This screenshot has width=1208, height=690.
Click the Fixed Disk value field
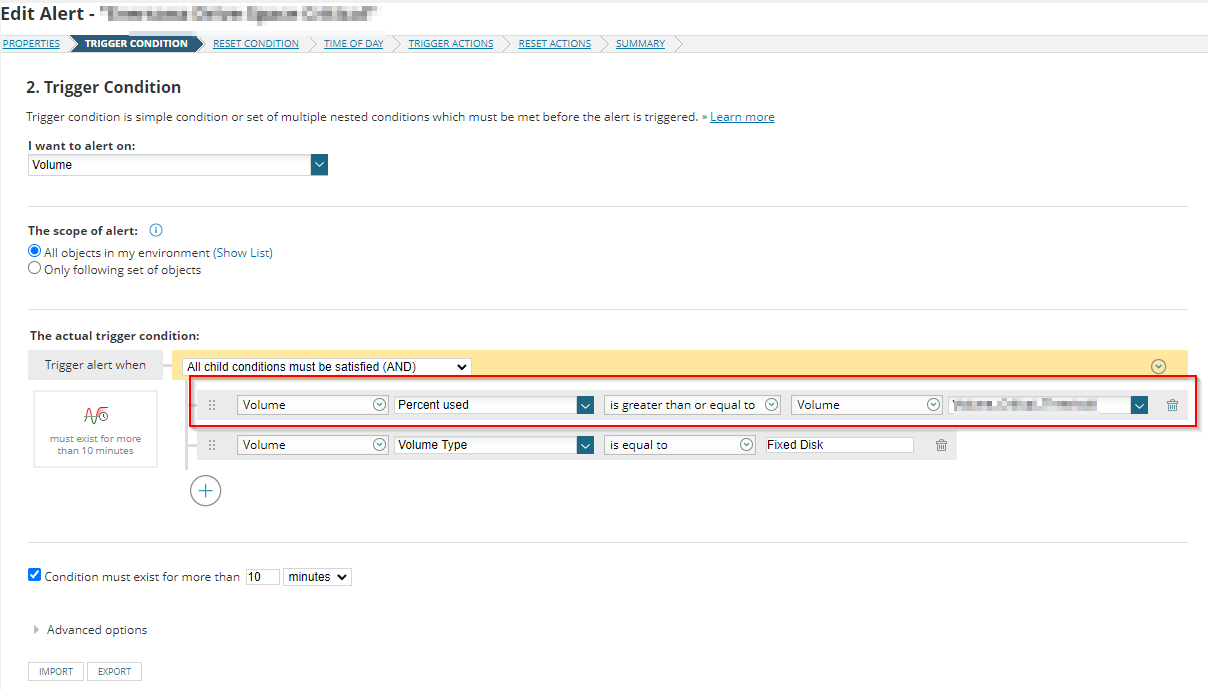click(839, 445)
